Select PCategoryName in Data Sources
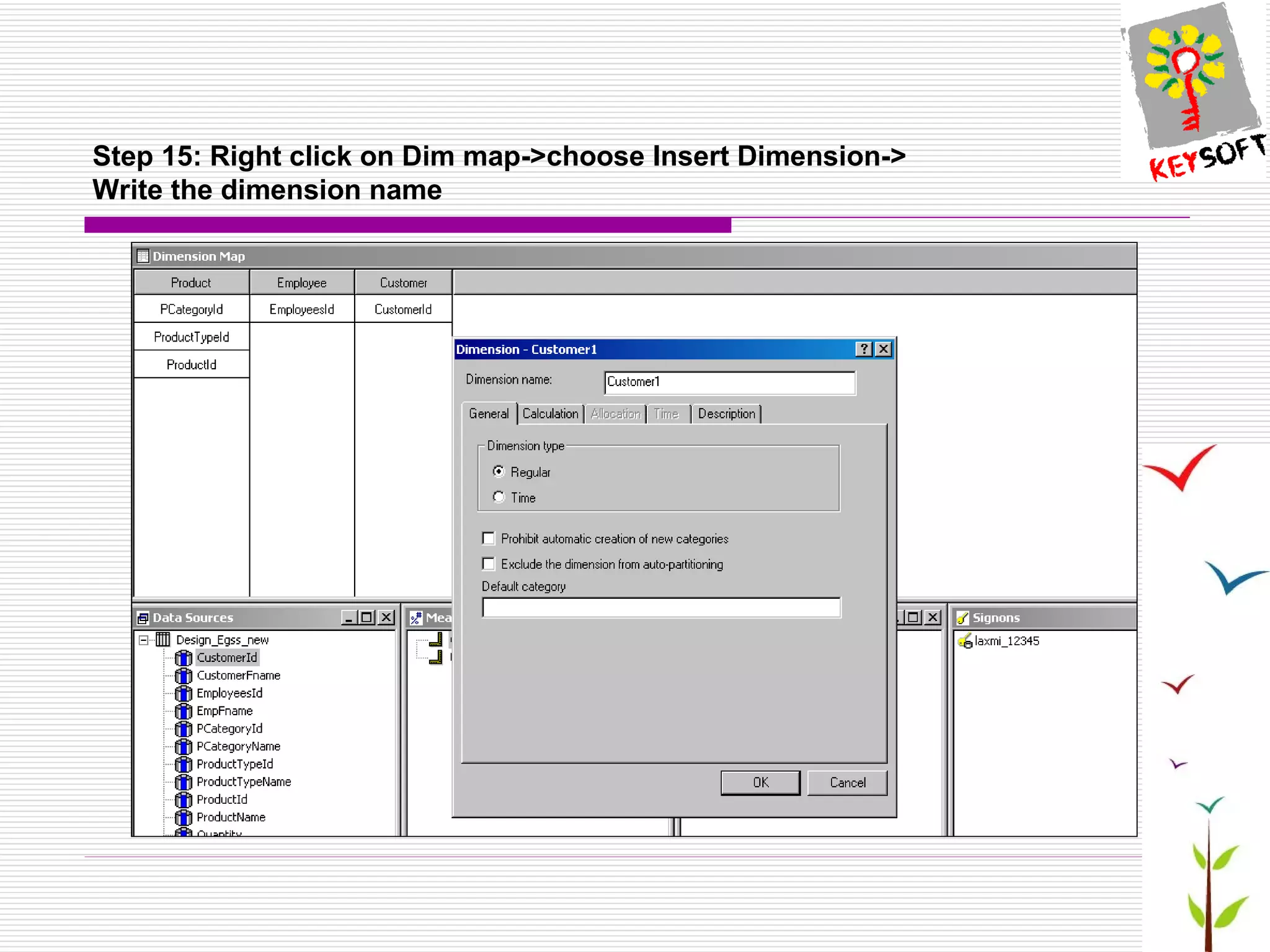The width and height of the screenshot is (1270, 952). coord(239,746)
